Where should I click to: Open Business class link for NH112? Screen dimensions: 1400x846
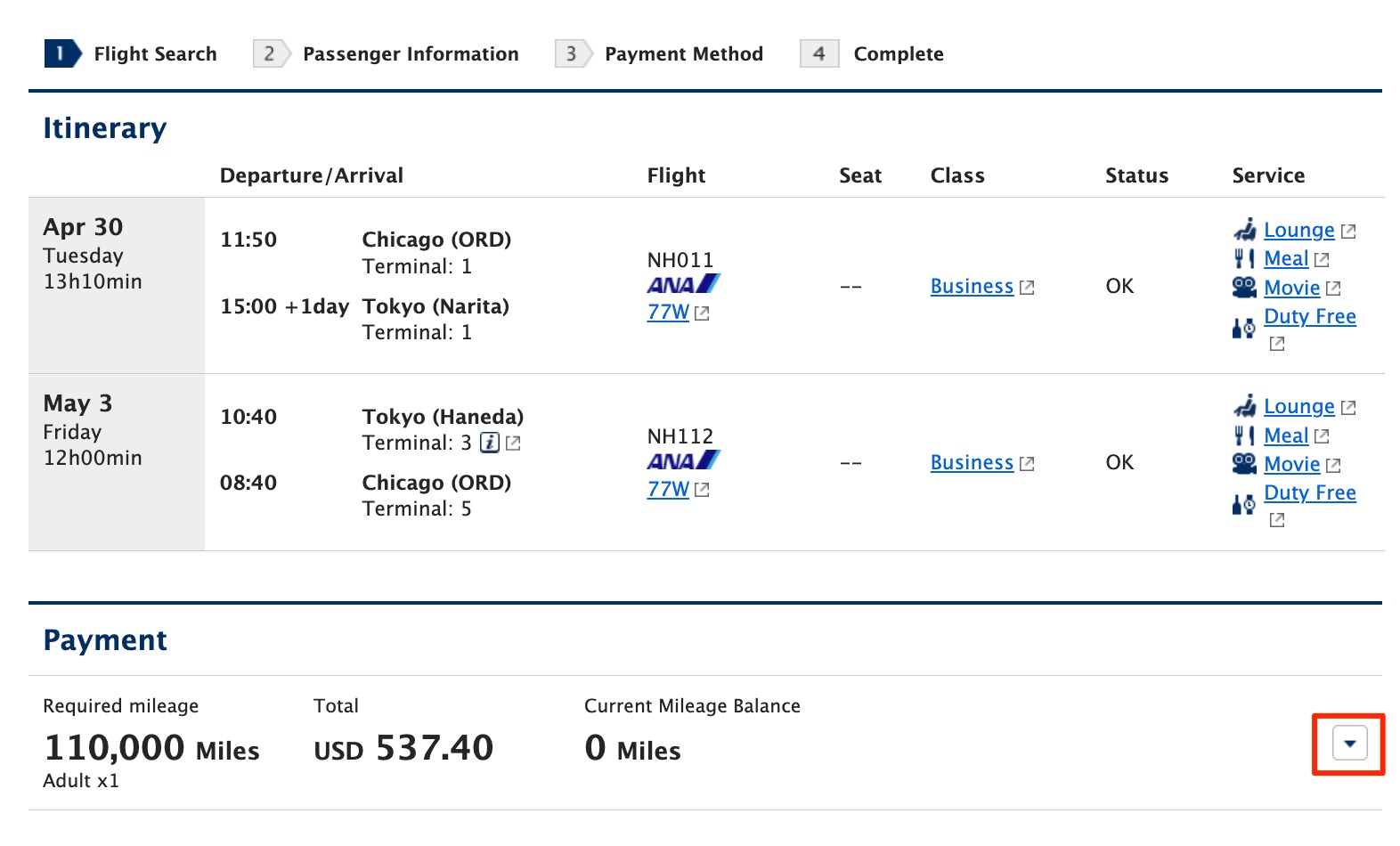[x=972, y=463]
